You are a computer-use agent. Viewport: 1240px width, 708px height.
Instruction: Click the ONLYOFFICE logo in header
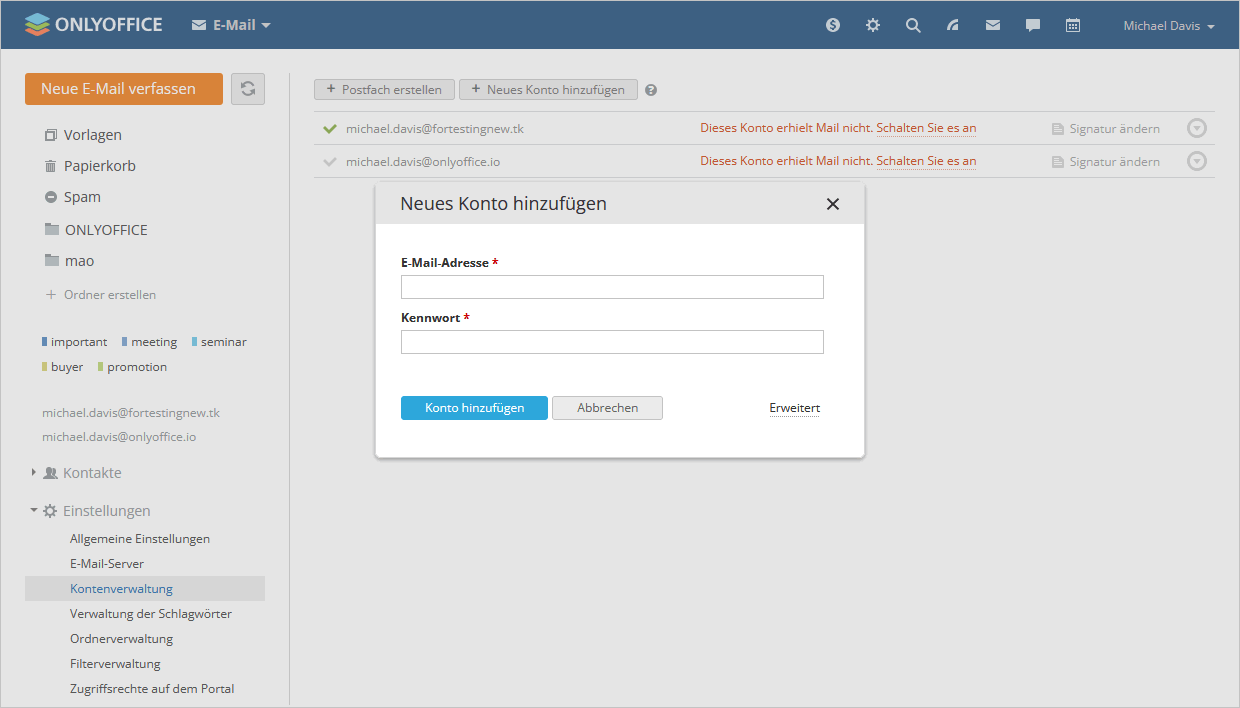click(93, 25)
